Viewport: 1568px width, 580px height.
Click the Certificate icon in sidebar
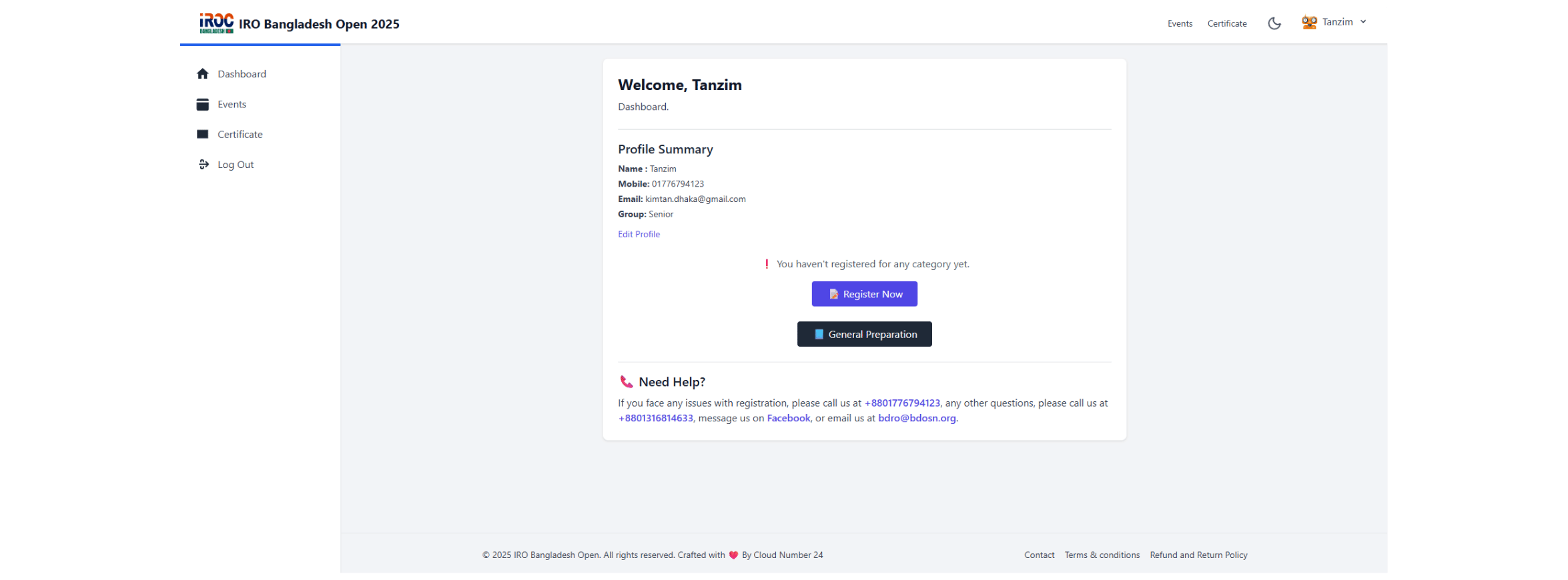pyautogui.click(x=203, y=134)
